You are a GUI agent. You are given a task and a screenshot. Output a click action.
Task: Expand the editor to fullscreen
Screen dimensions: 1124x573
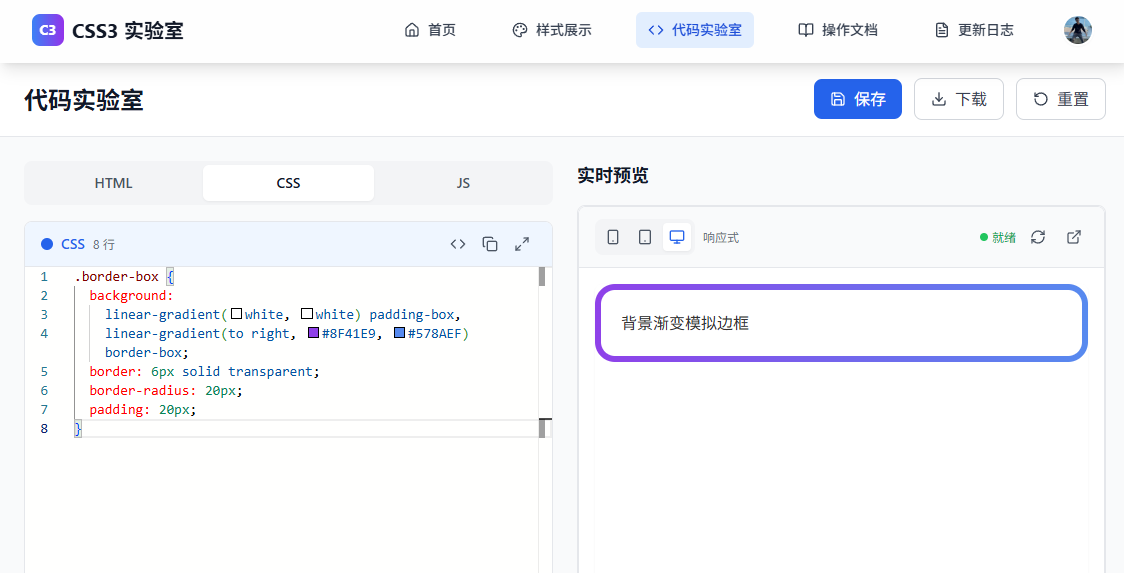[522, 244]
